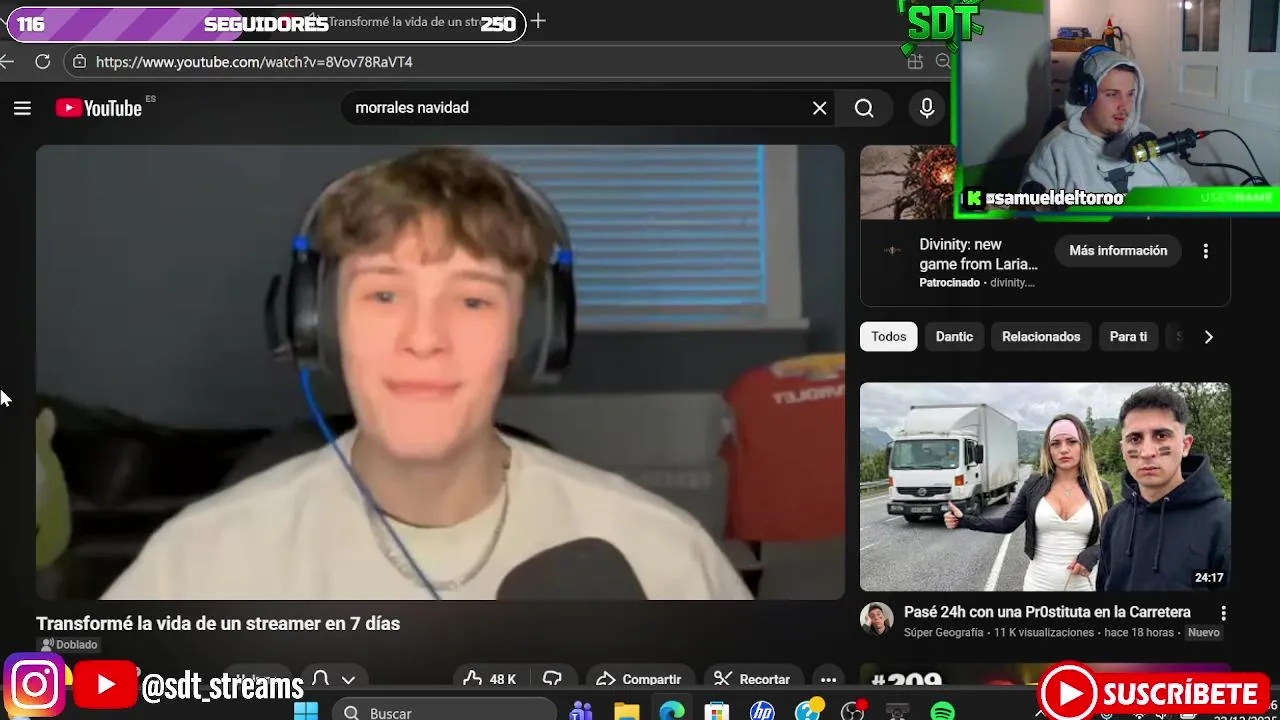Open Spotify from the taskbar

click(942, 712)
